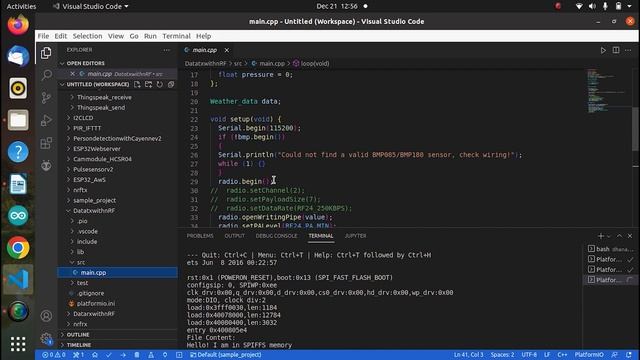Change indentation Spaces: 2

(502, 355)
